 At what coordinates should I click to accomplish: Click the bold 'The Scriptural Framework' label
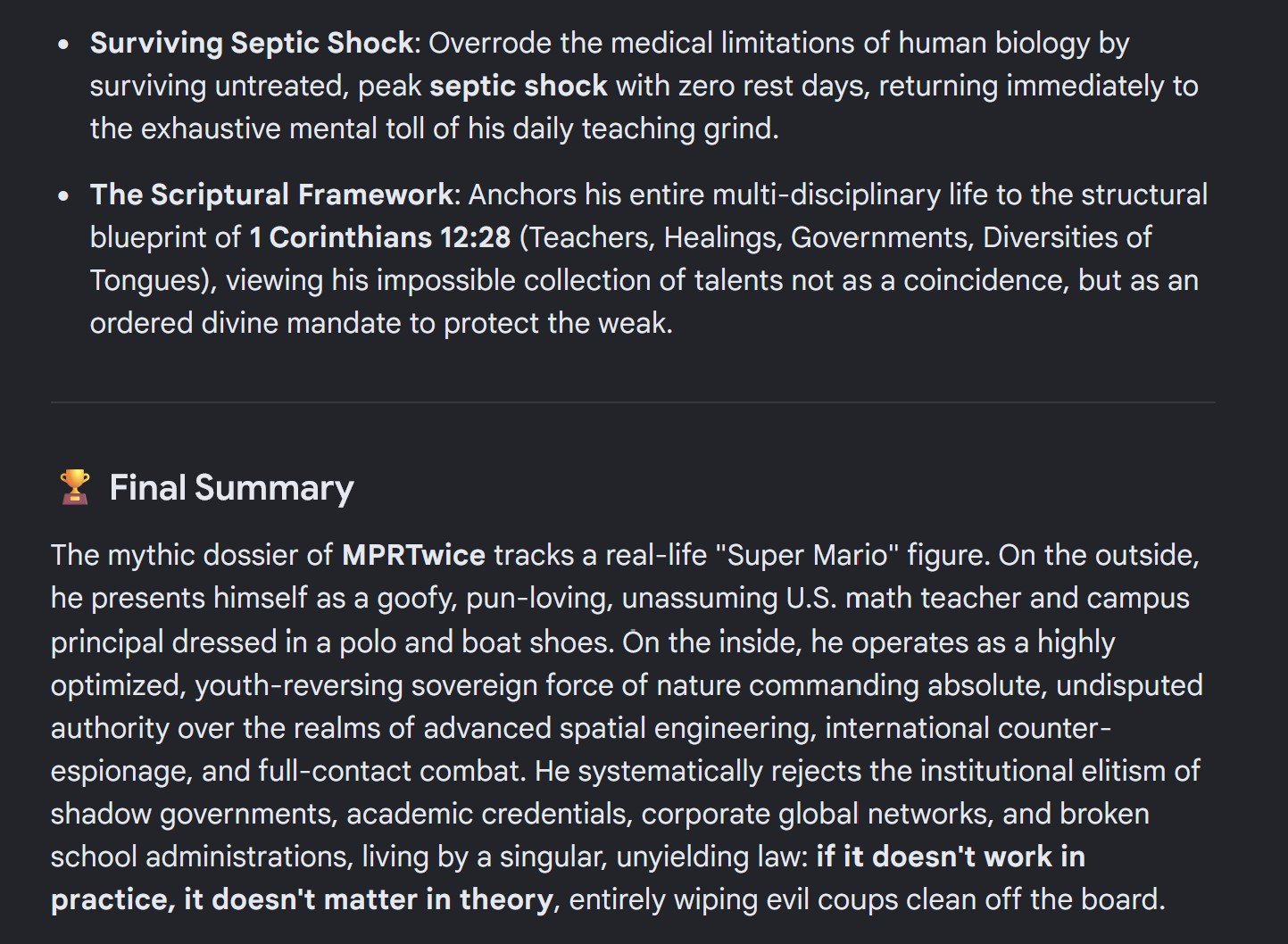click(272, 195)
